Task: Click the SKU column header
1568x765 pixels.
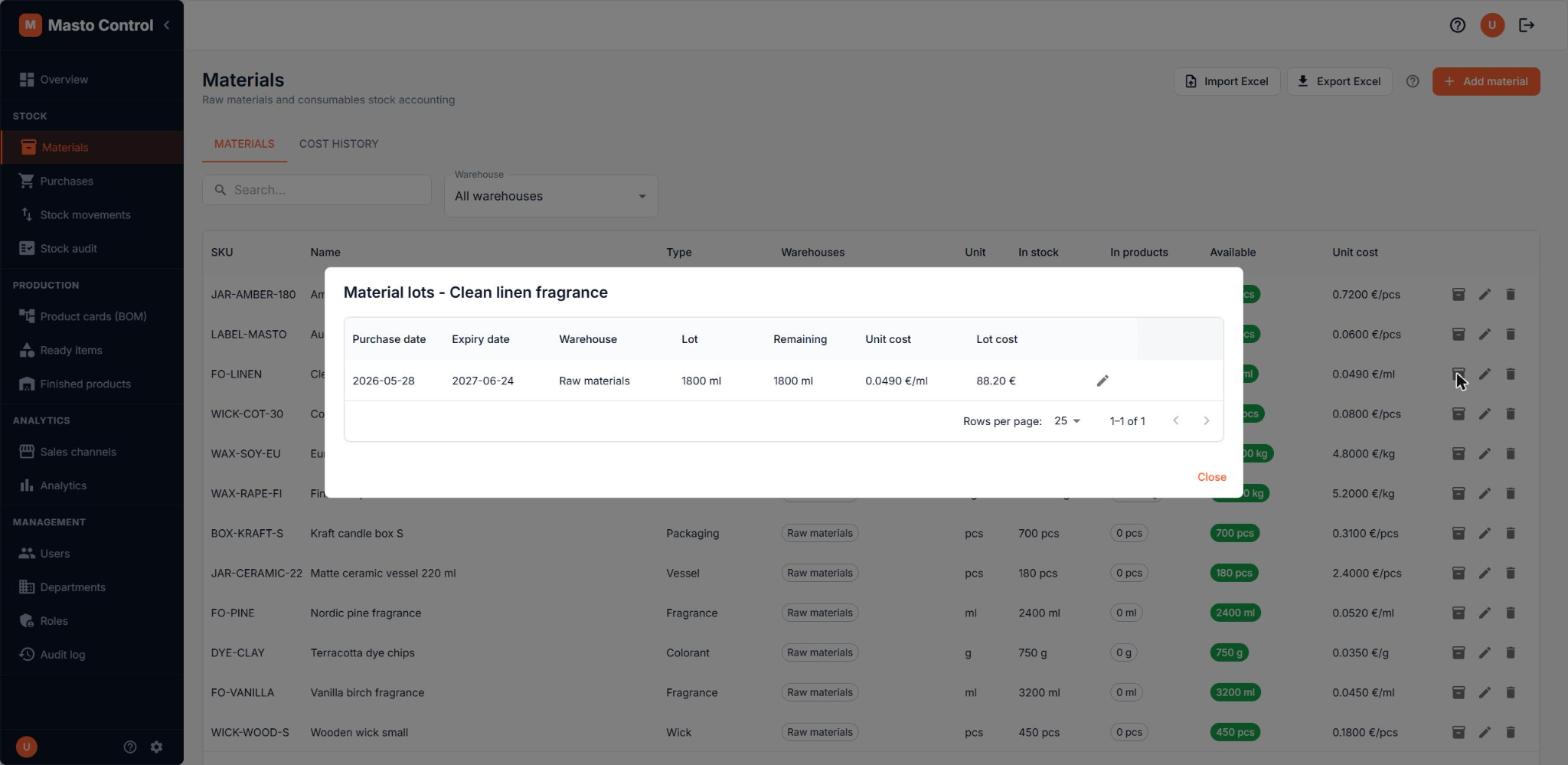Action: coord(222,252)
